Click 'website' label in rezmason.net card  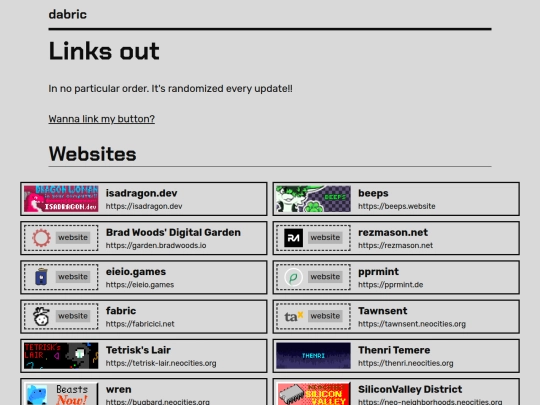click(325, 238)
